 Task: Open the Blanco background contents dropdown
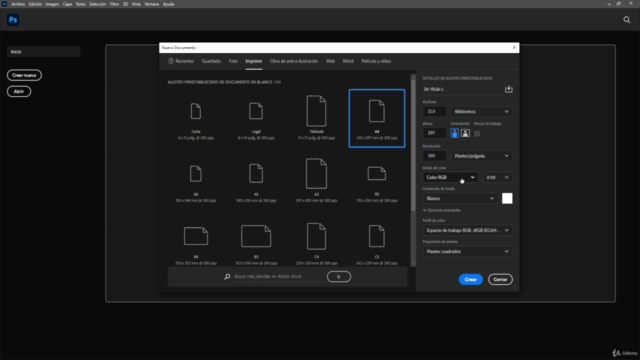click(x=460, y=198)
